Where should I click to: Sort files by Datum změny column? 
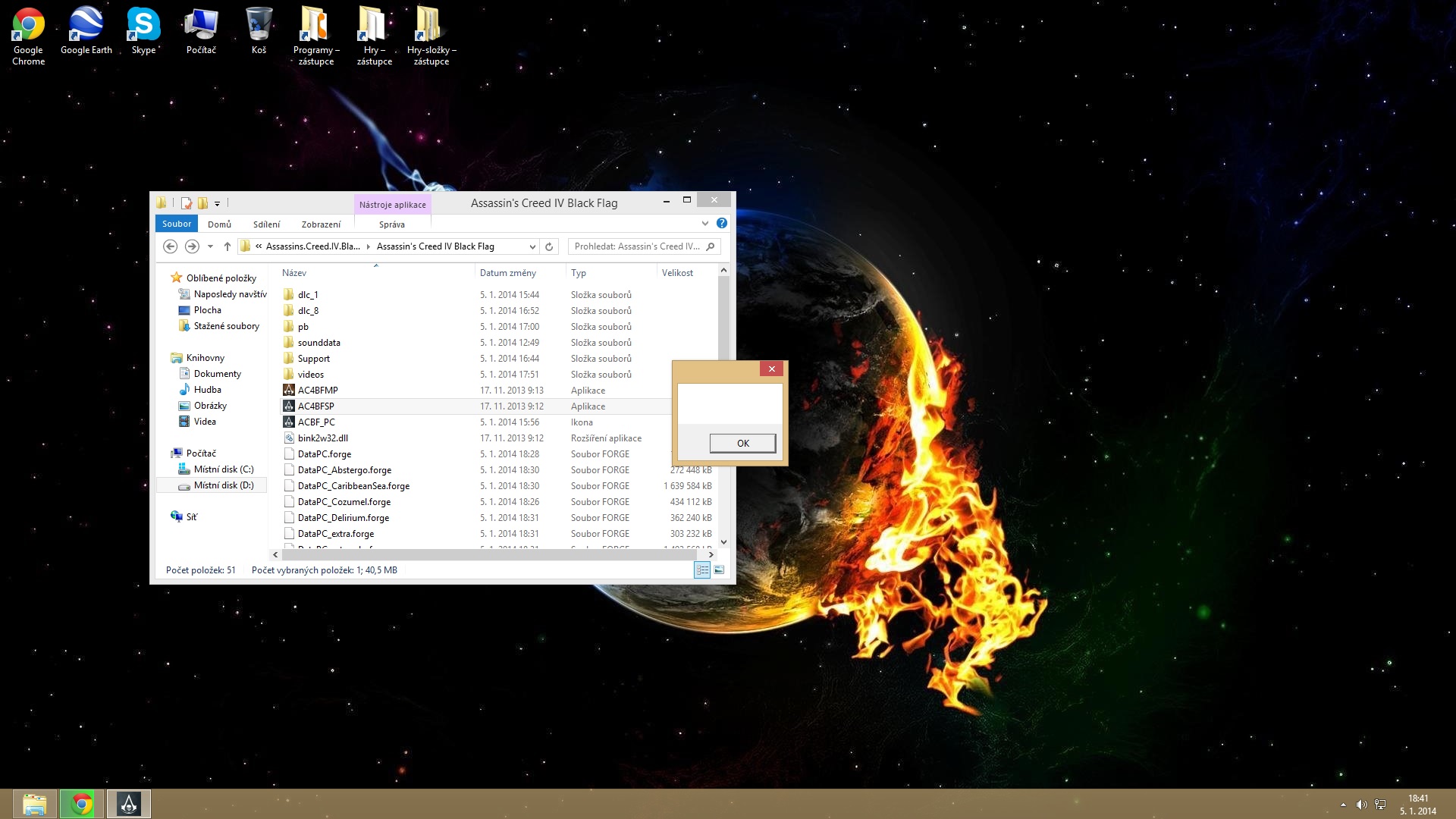[508, 273]
